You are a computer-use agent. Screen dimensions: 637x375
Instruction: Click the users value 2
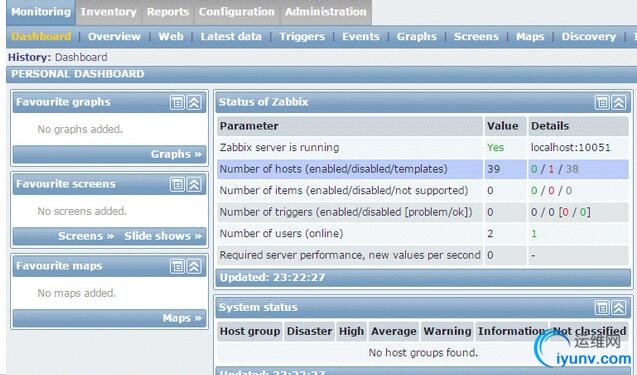490,234
